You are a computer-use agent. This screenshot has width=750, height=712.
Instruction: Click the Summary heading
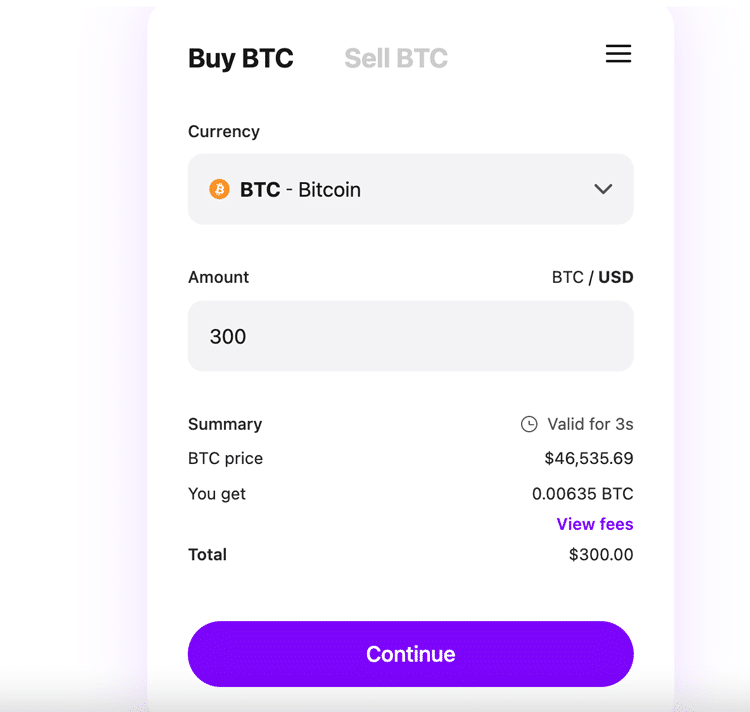(225, 424)
